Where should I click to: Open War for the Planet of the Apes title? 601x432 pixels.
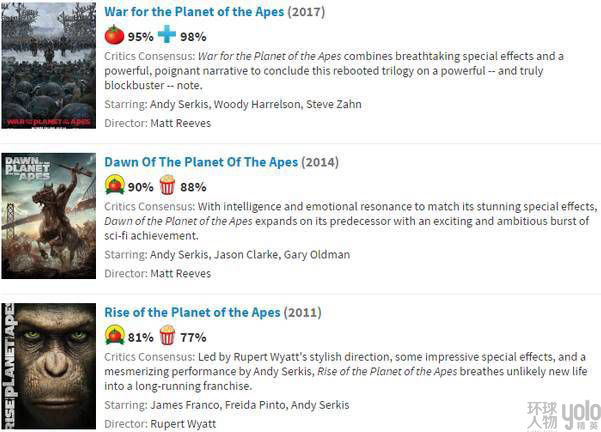coord(194,12)
